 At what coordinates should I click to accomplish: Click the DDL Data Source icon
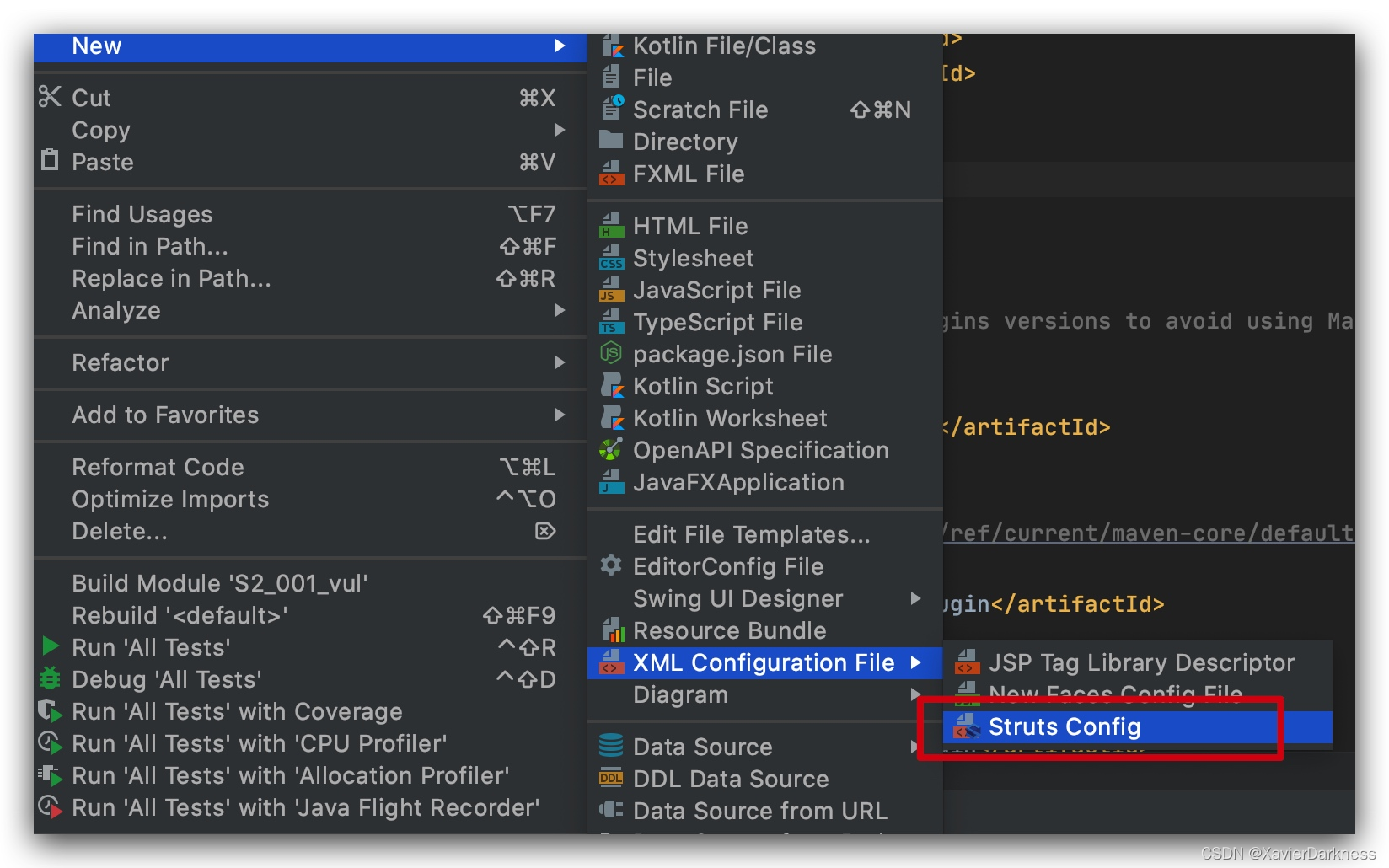coord(611,778)
